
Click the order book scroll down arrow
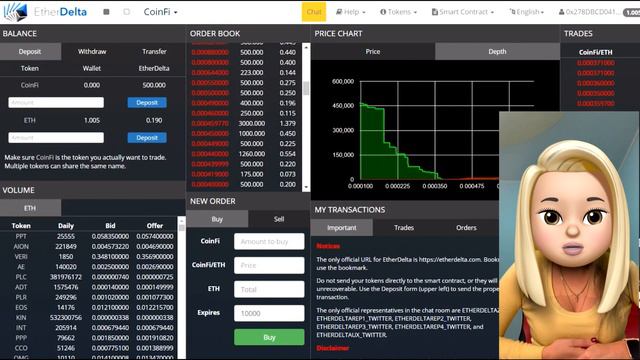coord(306,187)
